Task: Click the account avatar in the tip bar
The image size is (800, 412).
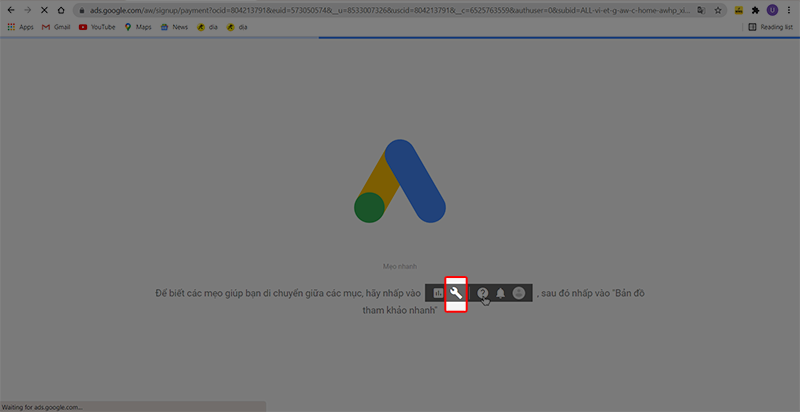Action: [x=518, y=293]
